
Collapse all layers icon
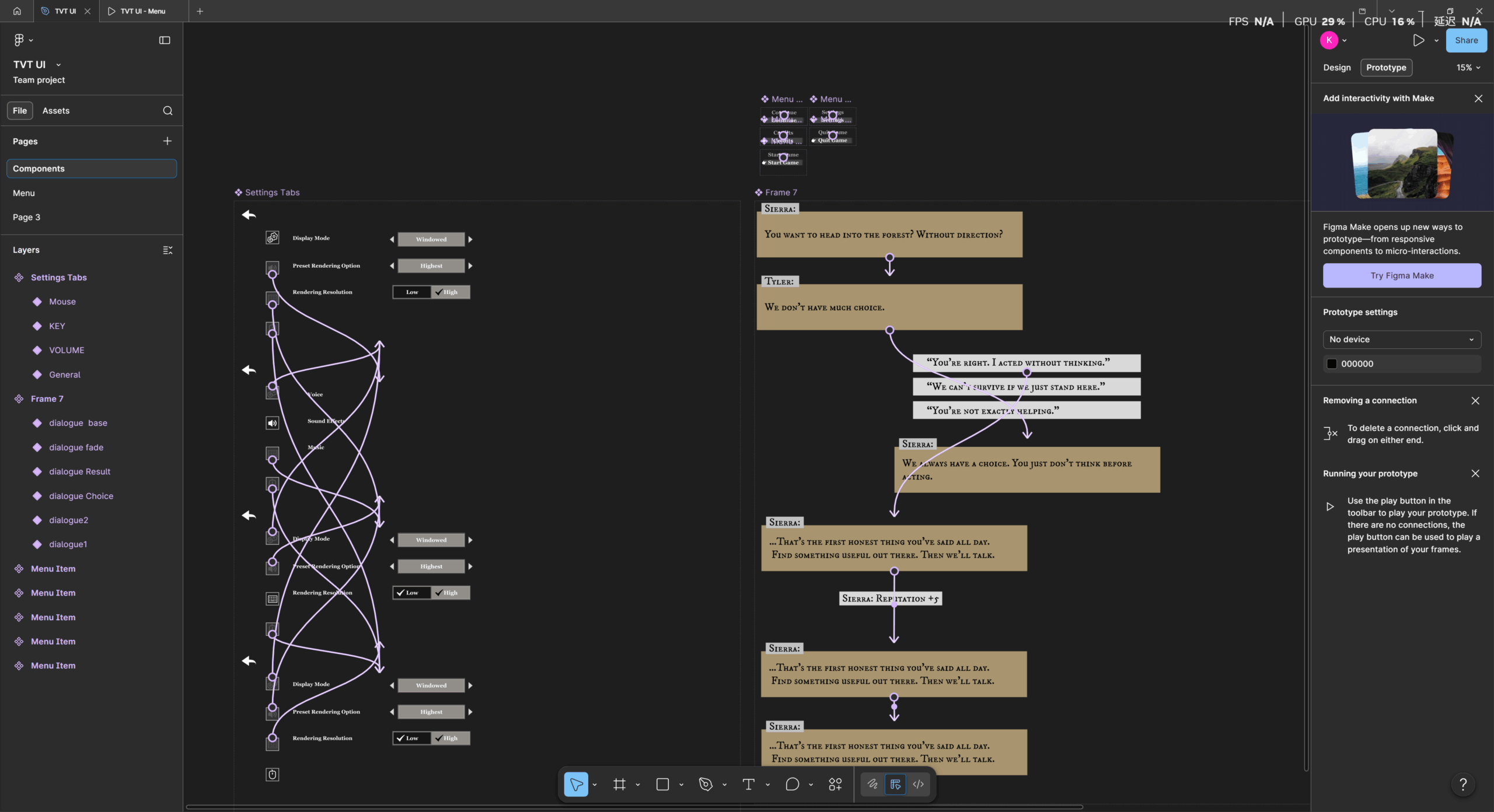(167, 250)
